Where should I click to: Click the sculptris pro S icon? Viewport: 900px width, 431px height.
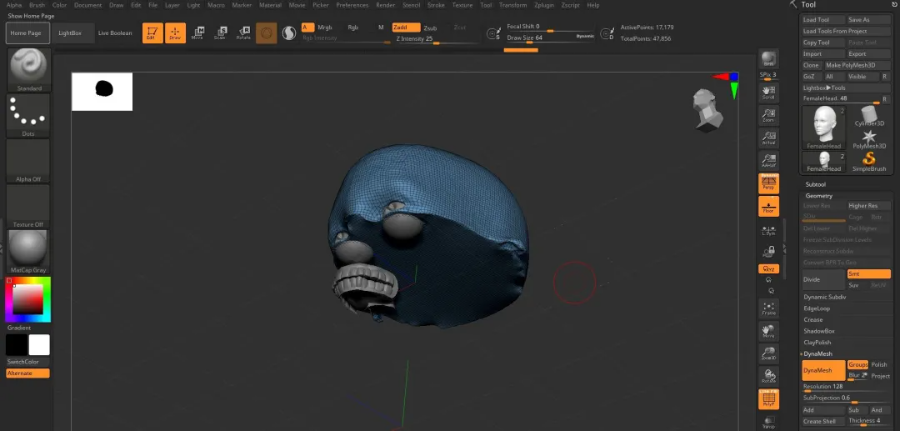pyautogui.click(x=289, y=33)
